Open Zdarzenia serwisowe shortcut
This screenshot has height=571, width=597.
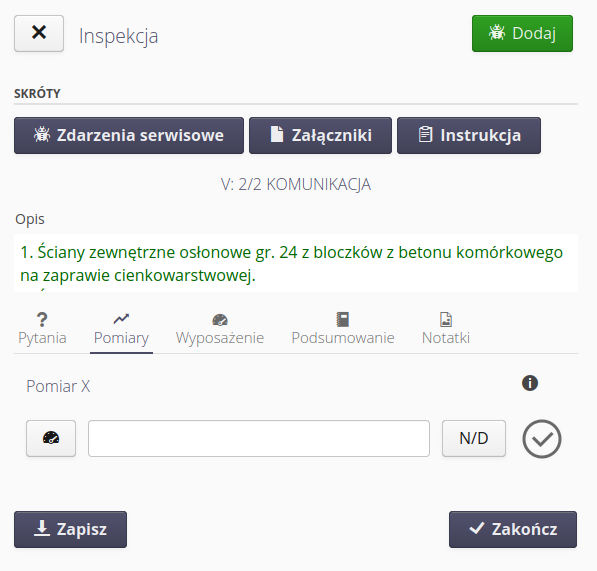point(129,136)
